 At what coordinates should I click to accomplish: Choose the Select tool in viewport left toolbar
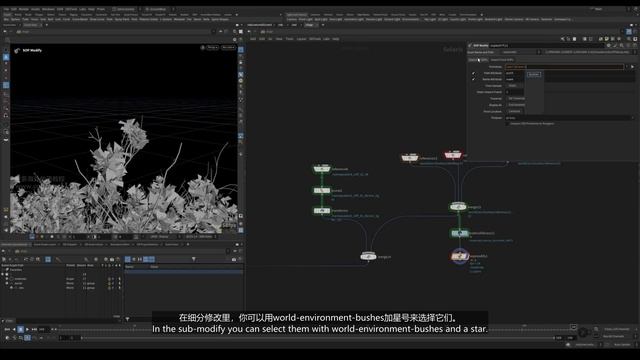pos(6,58)
